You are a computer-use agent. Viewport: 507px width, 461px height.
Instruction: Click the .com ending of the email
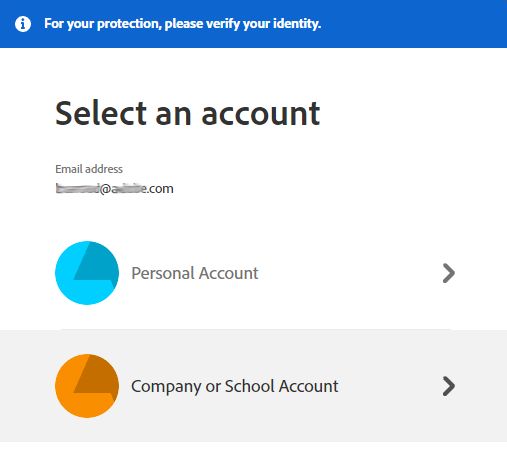click(160, 189)
